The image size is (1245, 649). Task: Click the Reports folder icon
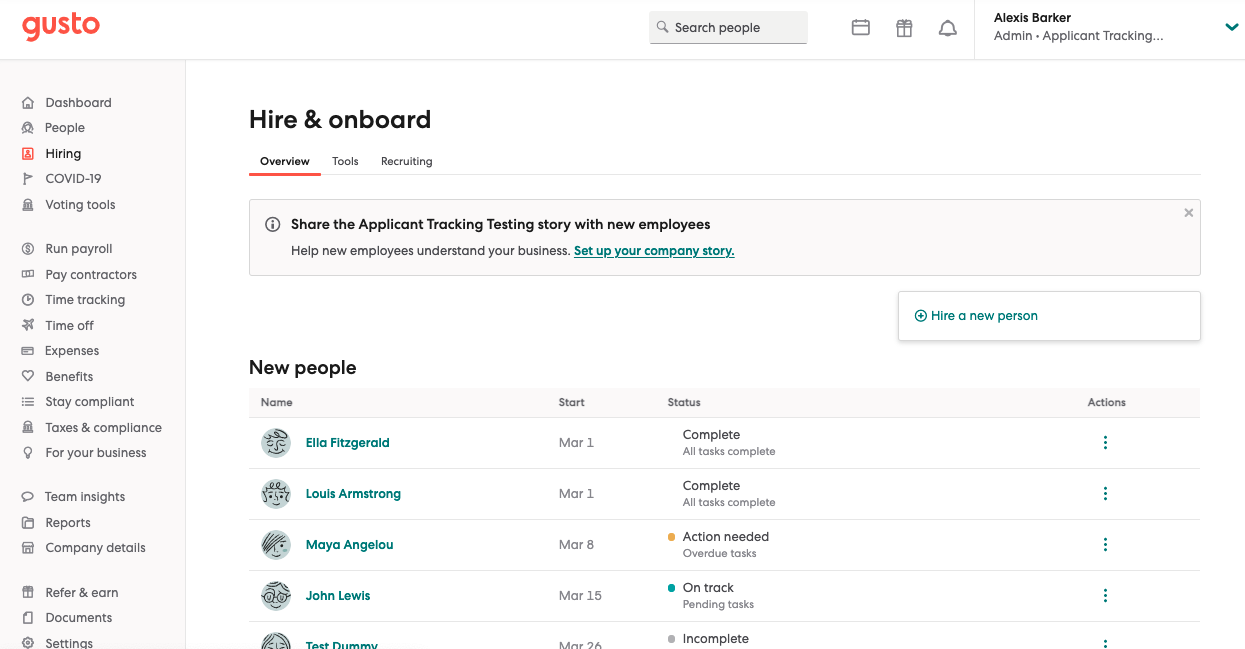point(28,523)
